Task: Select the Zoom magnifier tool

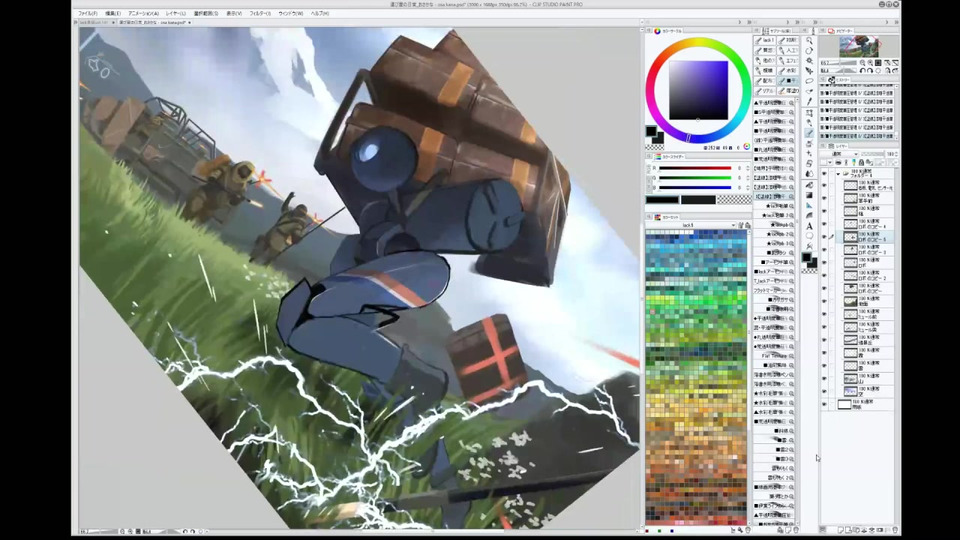Action: click(x=809, y=40)
